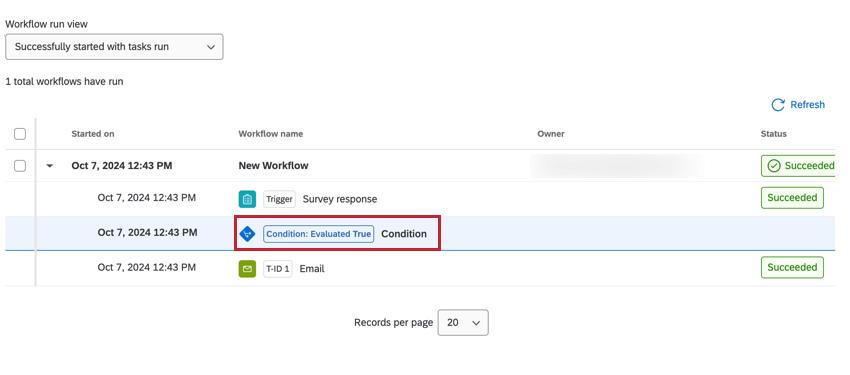
Task: Open the Records per page dropdown
Action: tap(463, 322)
